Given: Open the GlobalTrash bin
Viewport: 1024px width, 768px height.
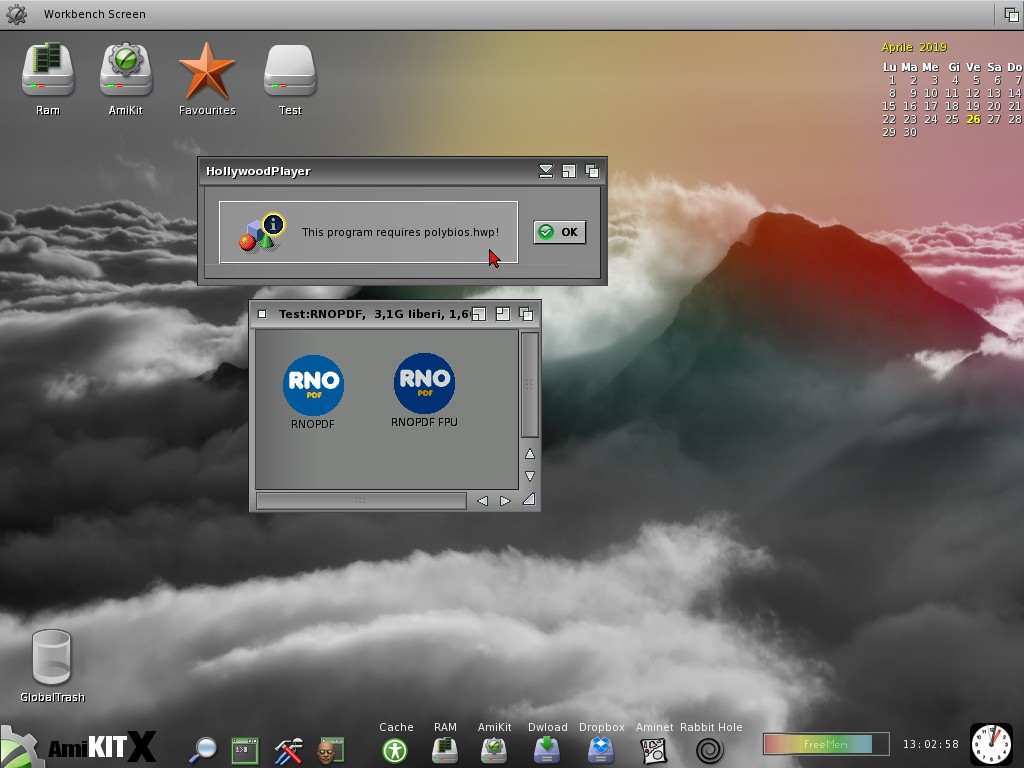Looking at the screenshot, I should (52, 657).
